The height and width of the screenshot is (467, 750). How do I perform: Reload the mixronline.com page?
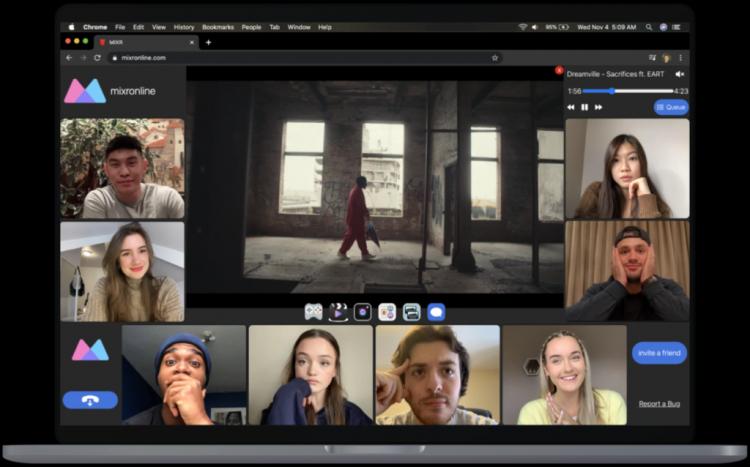tap(98, 58)
